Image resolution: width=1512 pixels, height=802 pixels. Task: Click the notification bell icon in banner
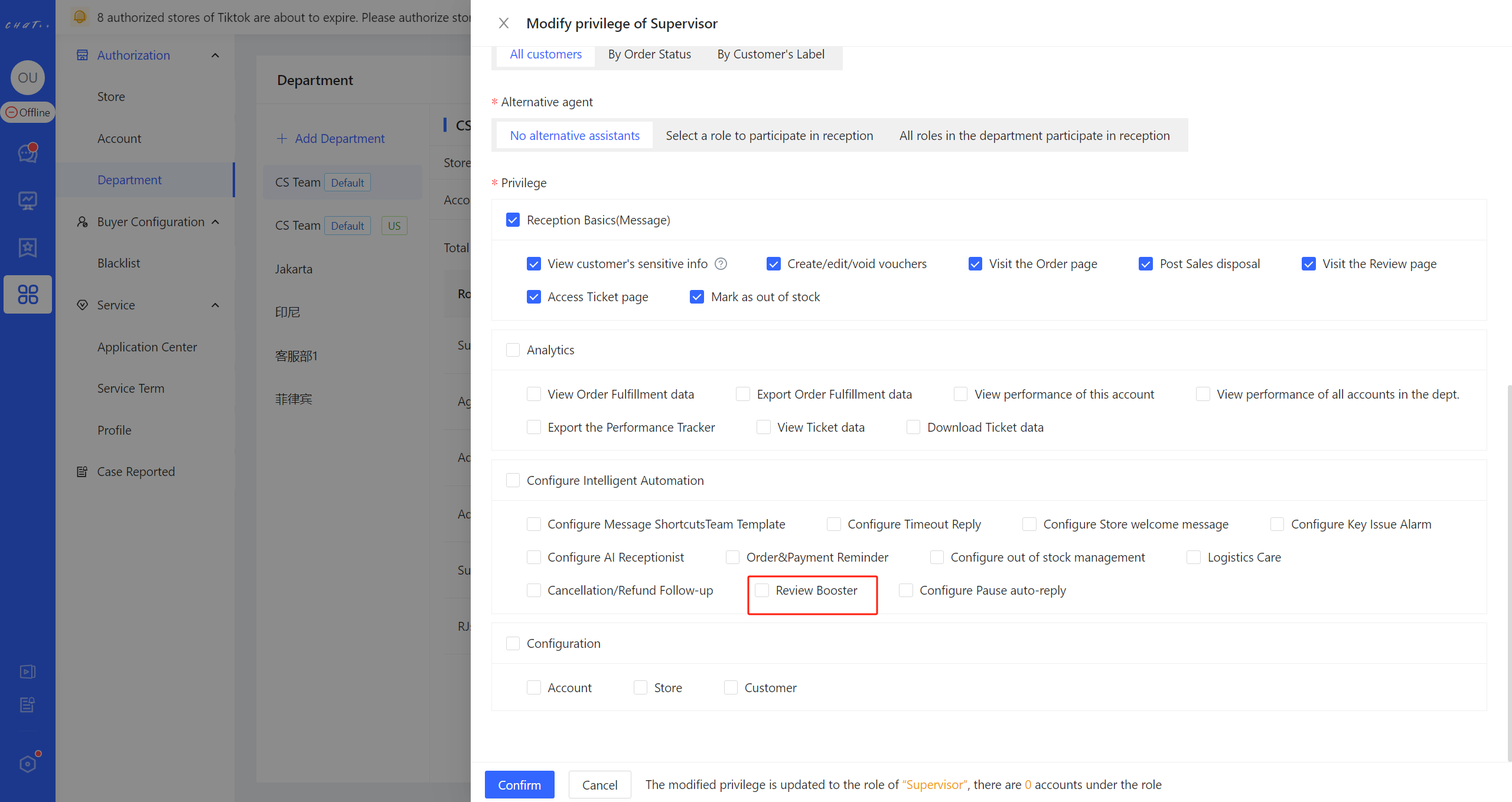[80, 17]
